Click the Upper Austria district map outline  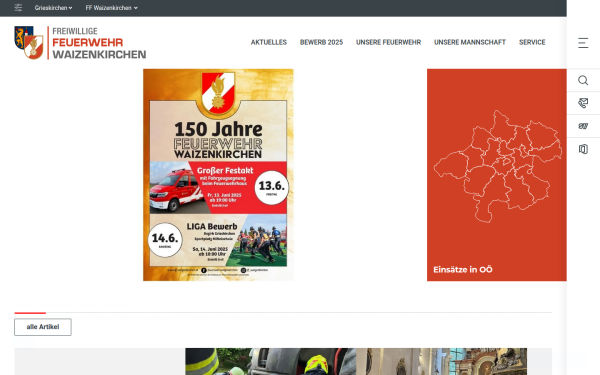pyautogui.click(x=497, y=166)
